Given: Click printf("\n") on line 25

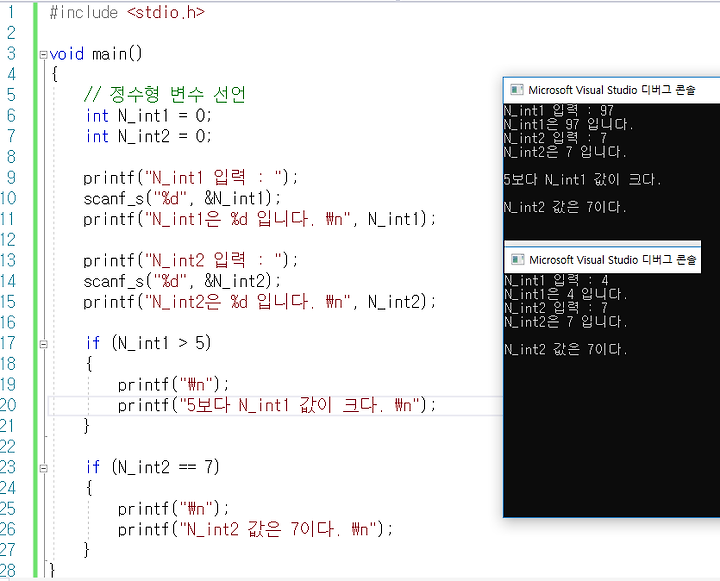Looking at the screenshot, I should pyautogui.click(x=173, y=509).
